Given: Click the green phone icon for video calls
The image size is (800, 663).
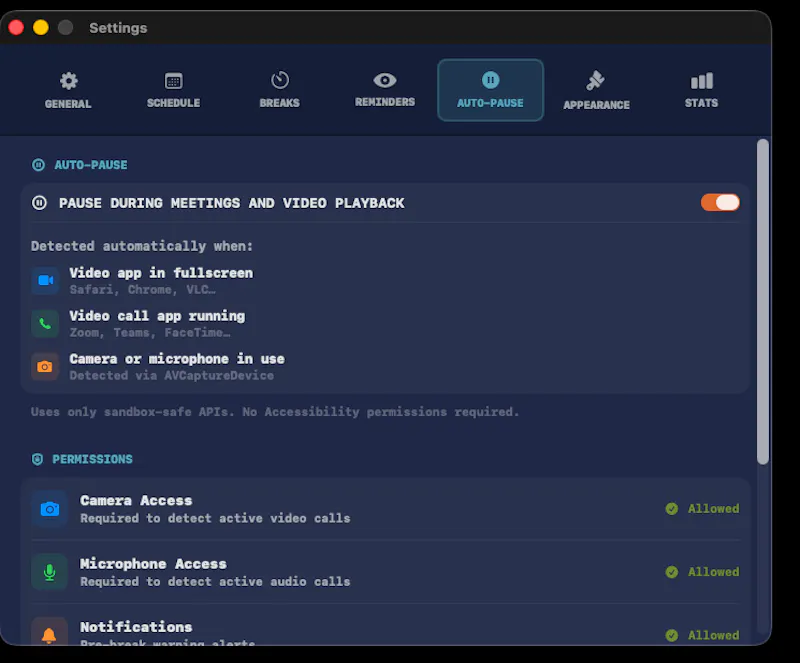Looking at the screenshot, I should [x=45, y=324].
